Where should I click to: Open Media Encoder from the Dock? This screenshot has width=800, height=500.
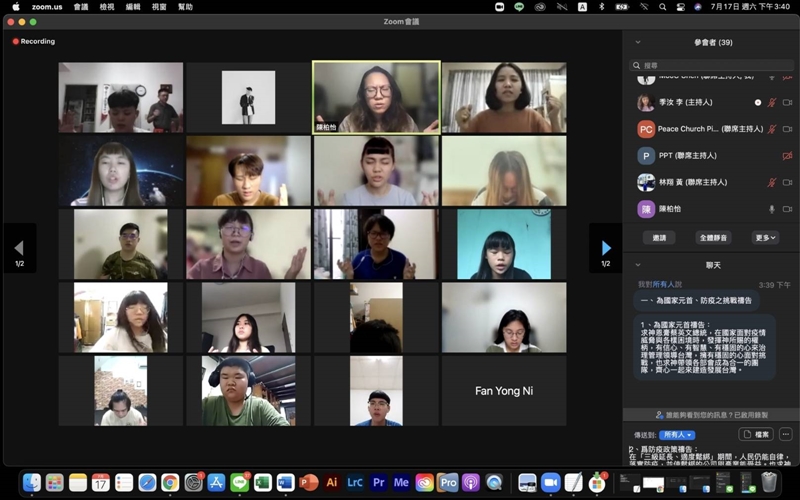tap(401, 482)
